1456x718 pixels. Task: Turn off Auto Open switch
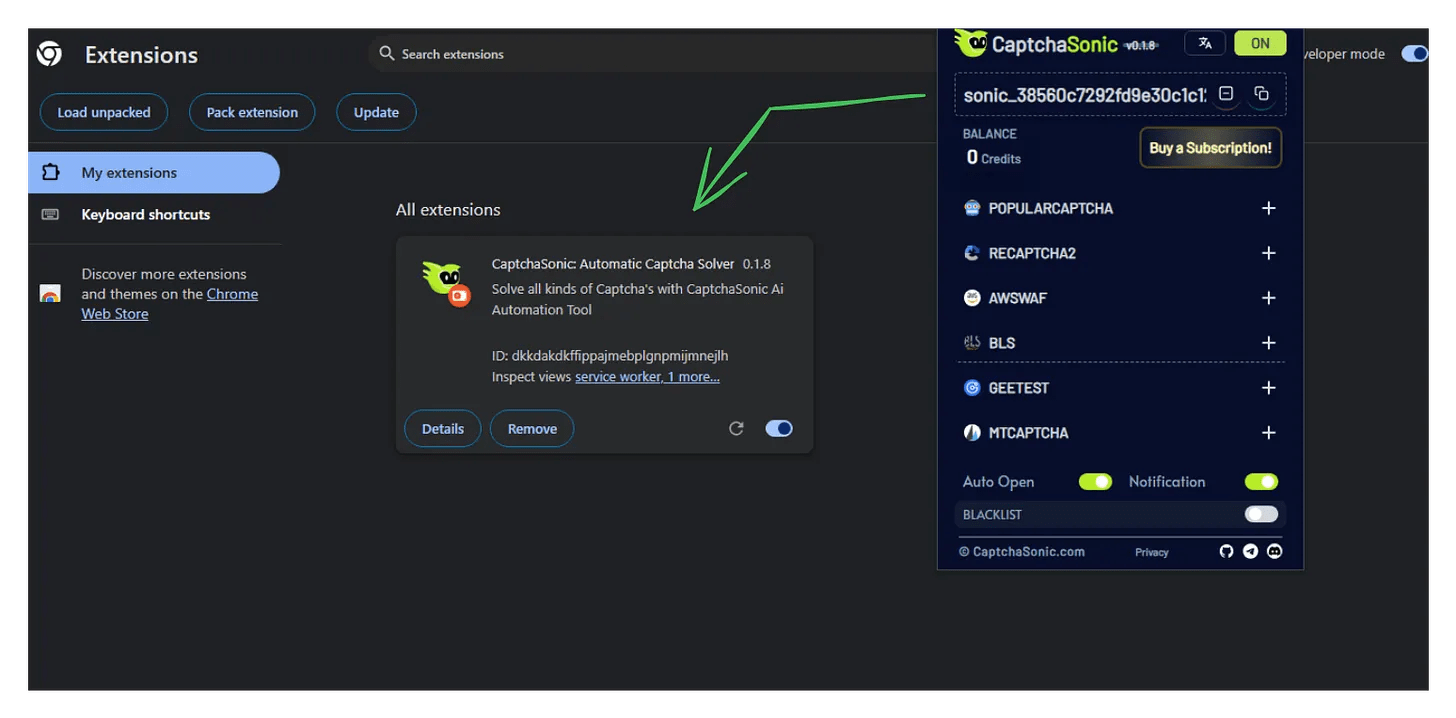pos(1095,482)
